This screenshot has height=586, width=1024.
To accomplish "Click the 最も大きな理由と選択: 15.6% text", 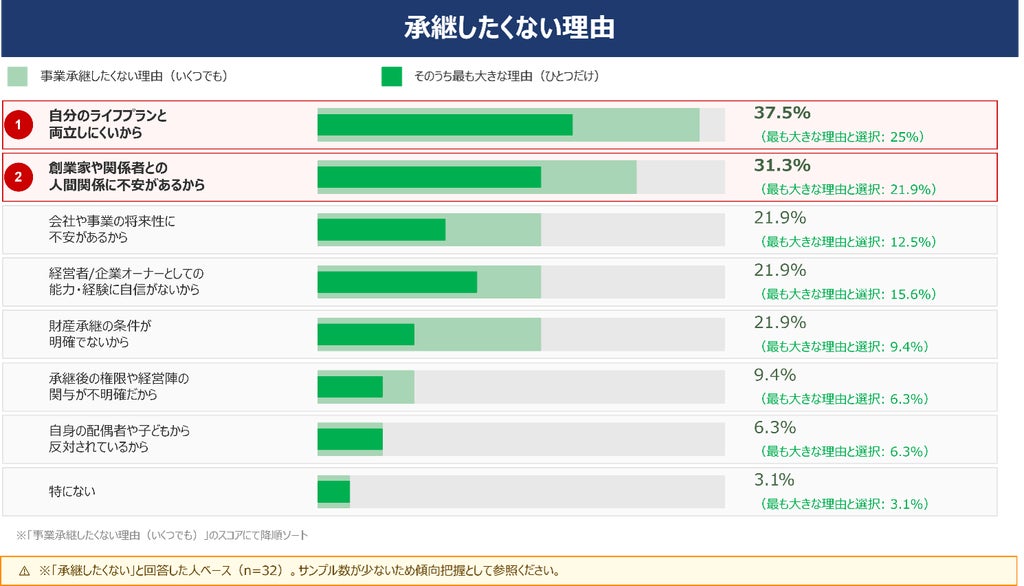I will pos(848,295).
